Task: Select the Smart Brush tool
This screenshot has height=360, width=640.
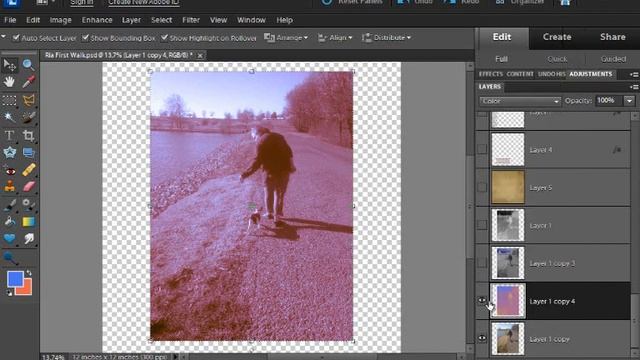Action: click(x=28, y=205)
